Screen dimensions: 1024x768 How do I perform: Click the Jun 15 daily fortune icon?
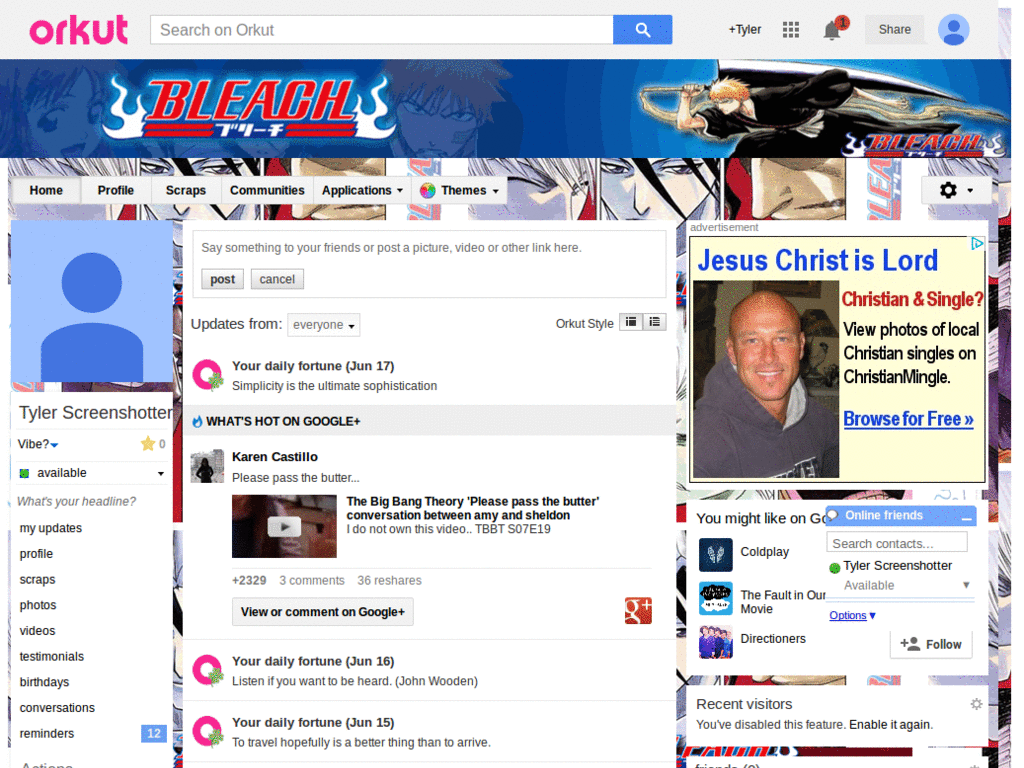tap(208, 732)
